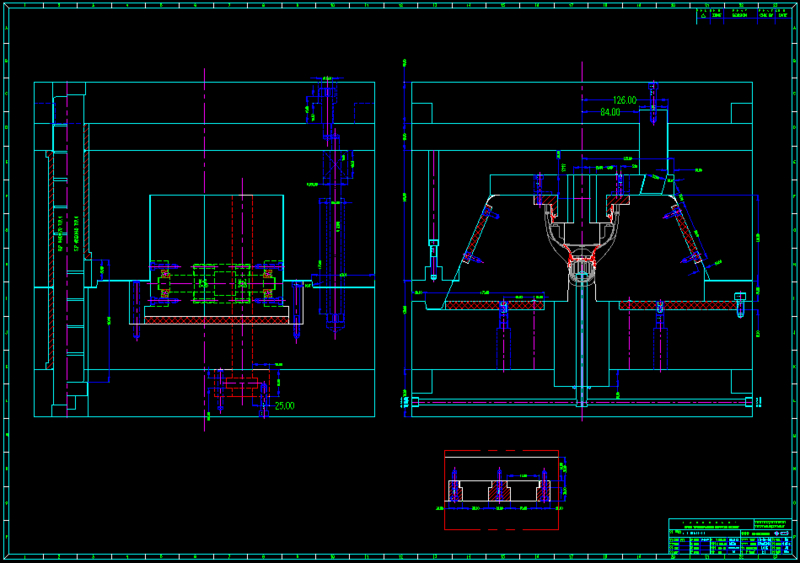Select the 25.00 dimension text
The width and height of the screenshot is (800, 563).
coord(285,406)
